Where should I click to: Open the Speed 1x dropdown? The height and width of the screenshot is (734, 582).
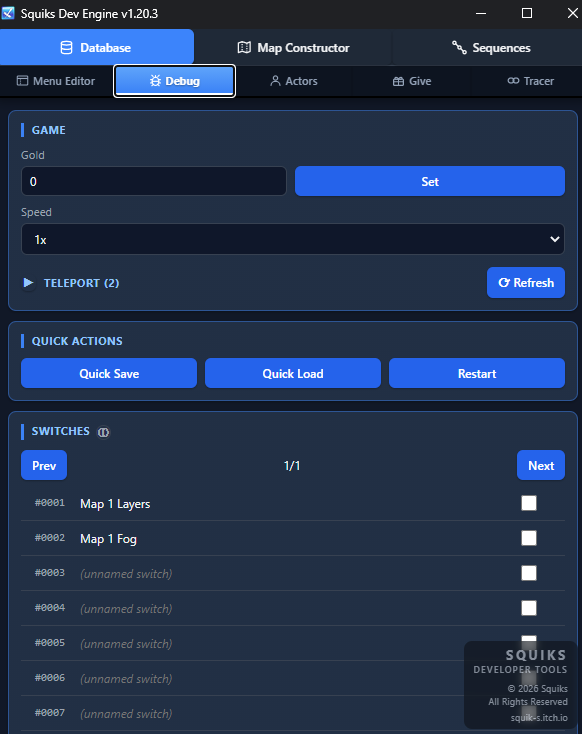click(x=293, y=239)
